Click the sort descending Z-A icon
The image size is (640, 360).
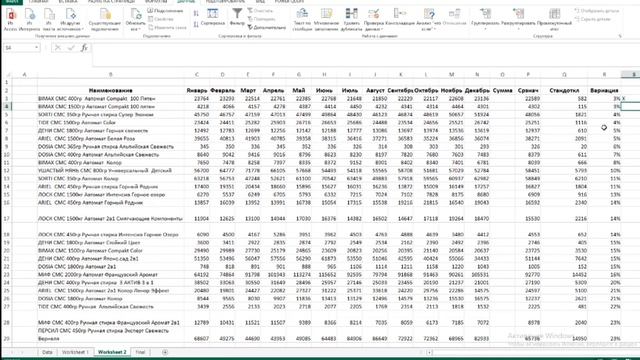196,24
